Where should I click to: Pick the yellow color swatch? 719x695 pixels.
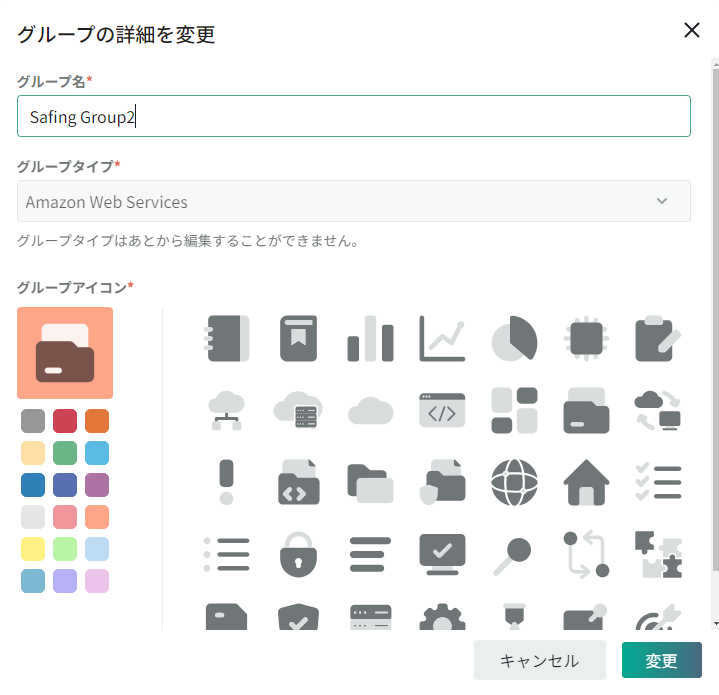[x=33, y=549]
